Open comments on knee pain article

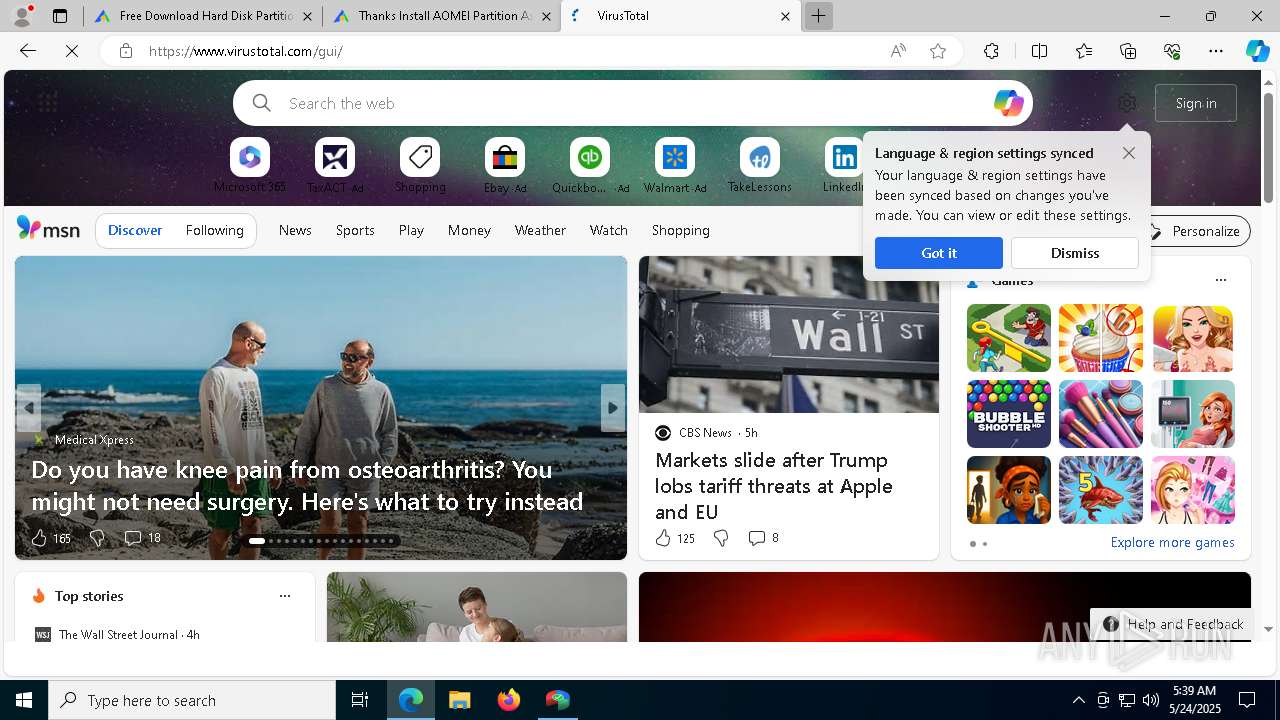[x=141, y=538]
